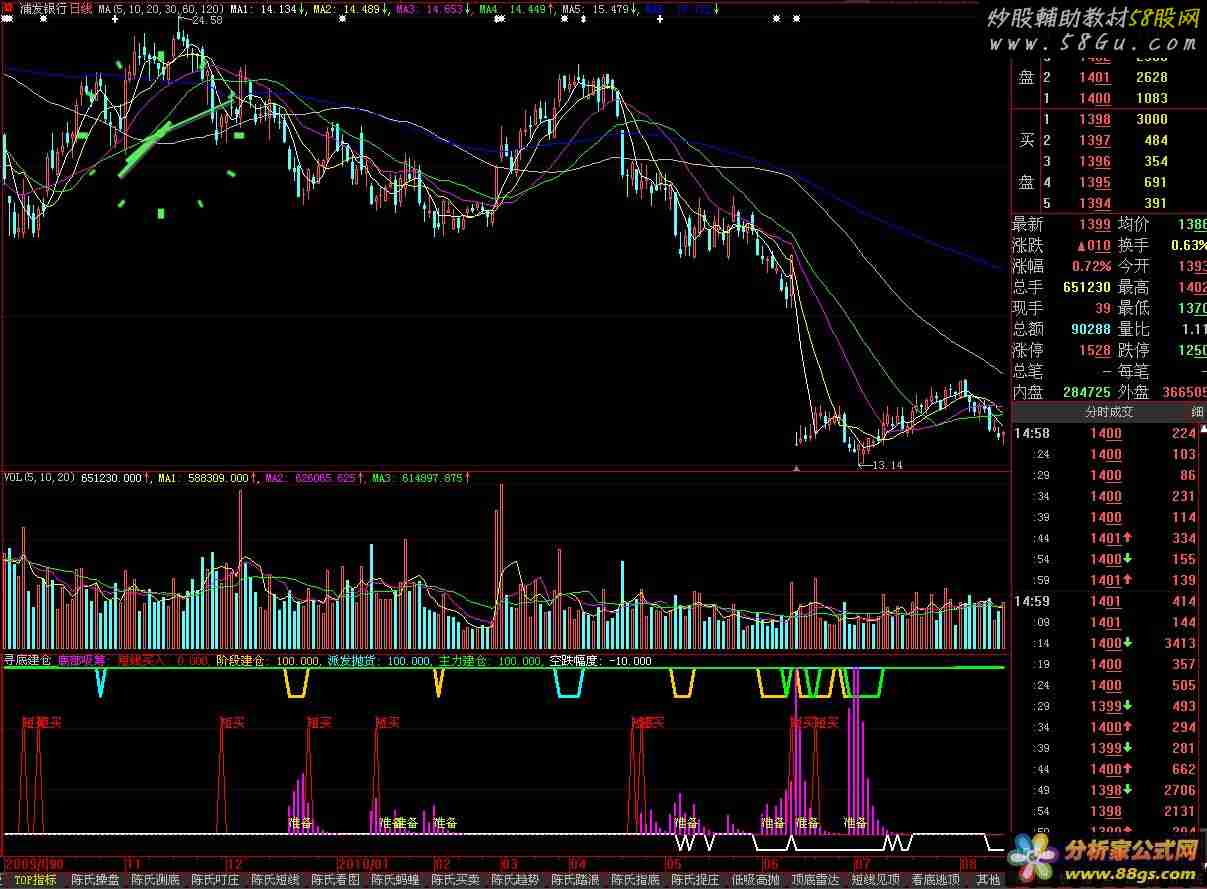Switch to the 看底逃顶 tab

(x=935, y=880)
